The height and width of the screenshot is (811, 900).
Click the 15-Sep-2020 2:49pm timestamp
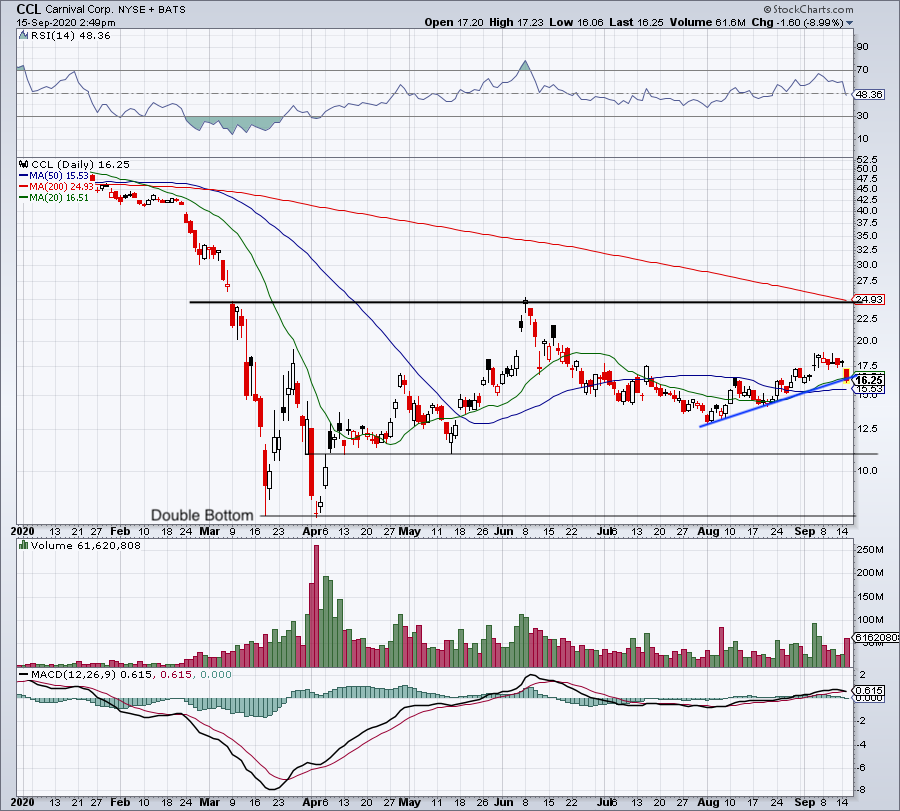66,23
